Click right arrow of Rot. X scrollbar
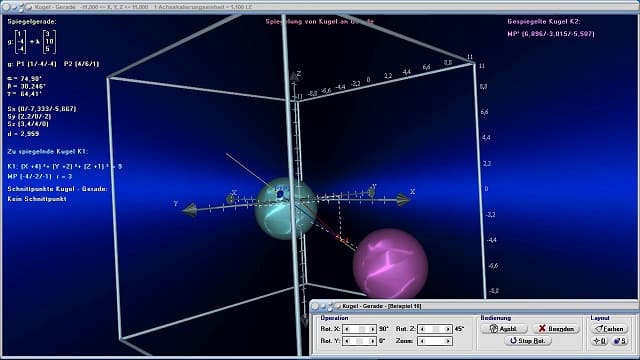Image resolution: width=640 pixels, height=360 pixels. 372,329
